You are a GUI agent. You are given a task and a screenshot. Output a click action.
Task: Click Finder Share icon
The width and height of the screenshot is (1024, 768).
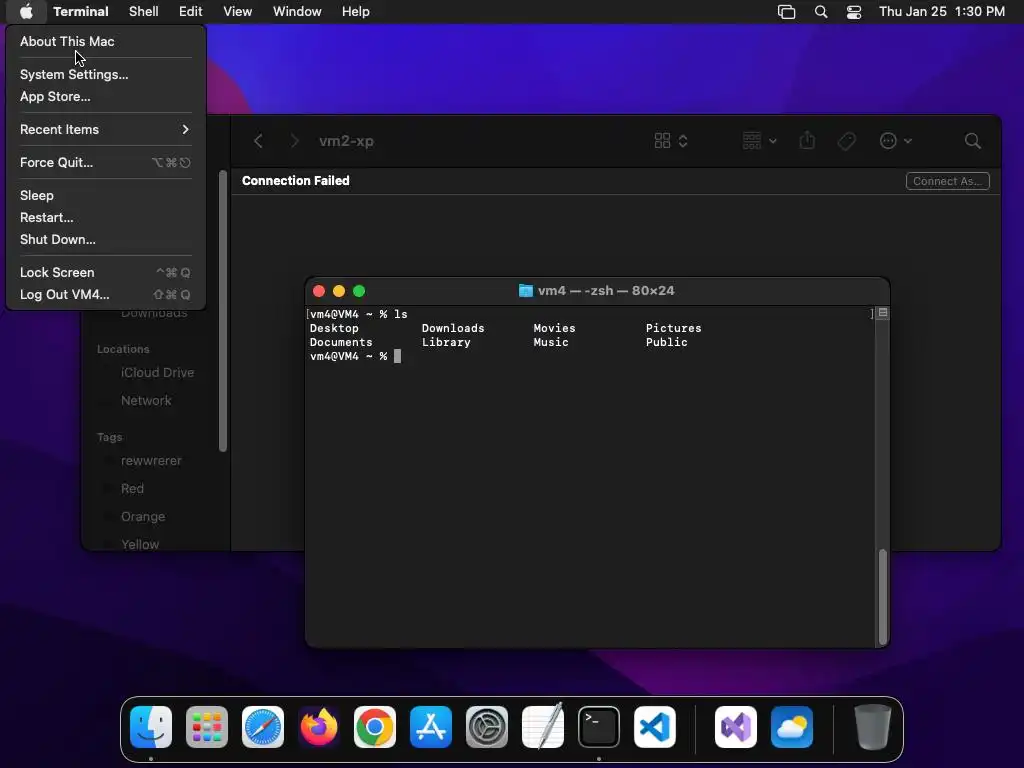point(807,140)
